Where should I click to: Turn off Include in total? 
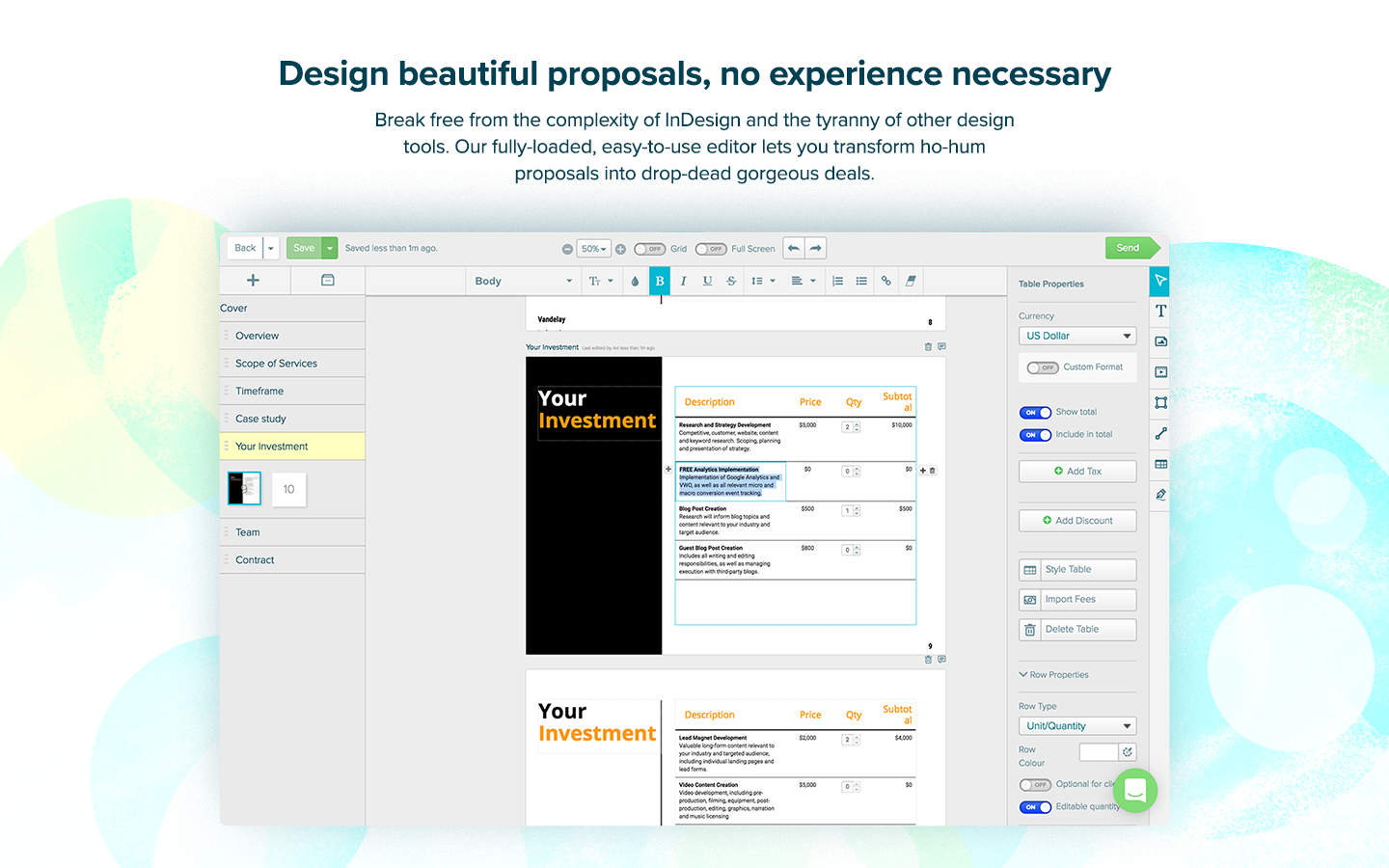pyautogui.click(x=1036, y=435)
